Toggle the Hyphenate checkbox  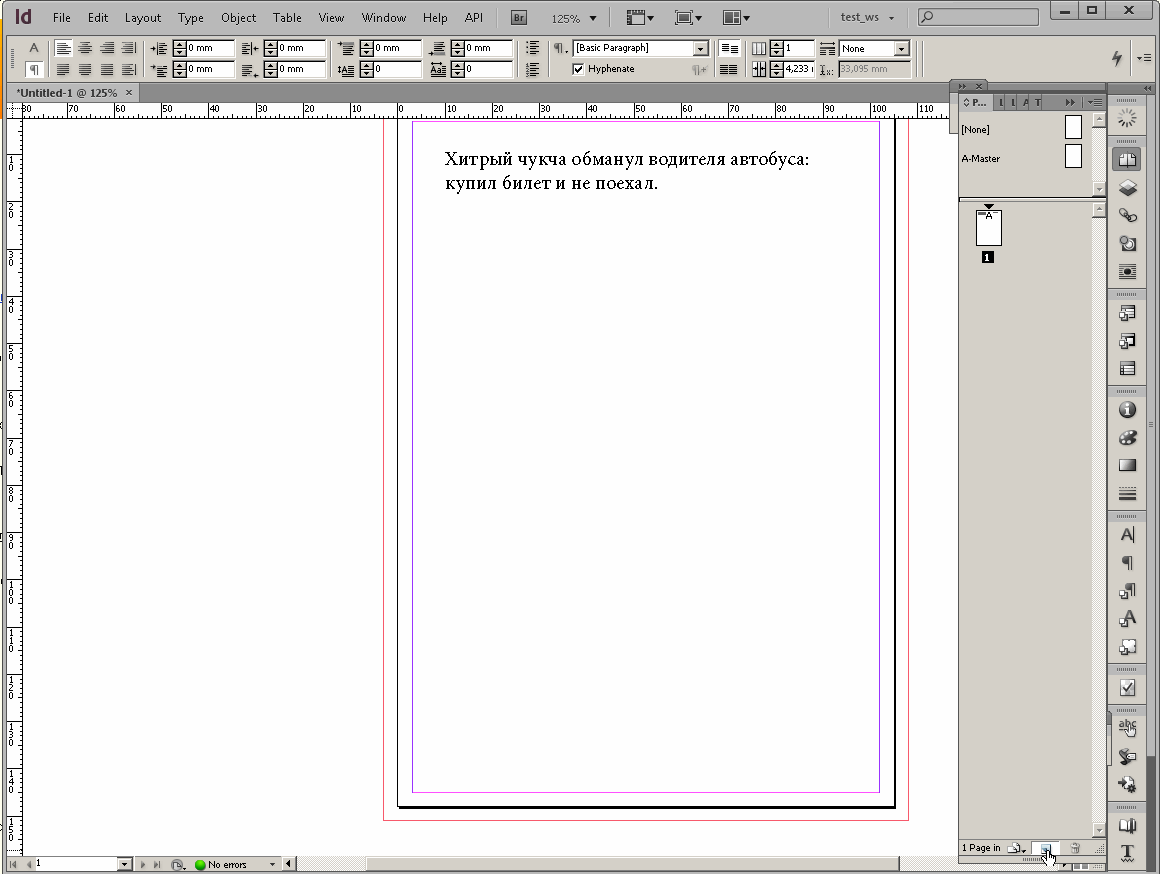coord(579,69)
